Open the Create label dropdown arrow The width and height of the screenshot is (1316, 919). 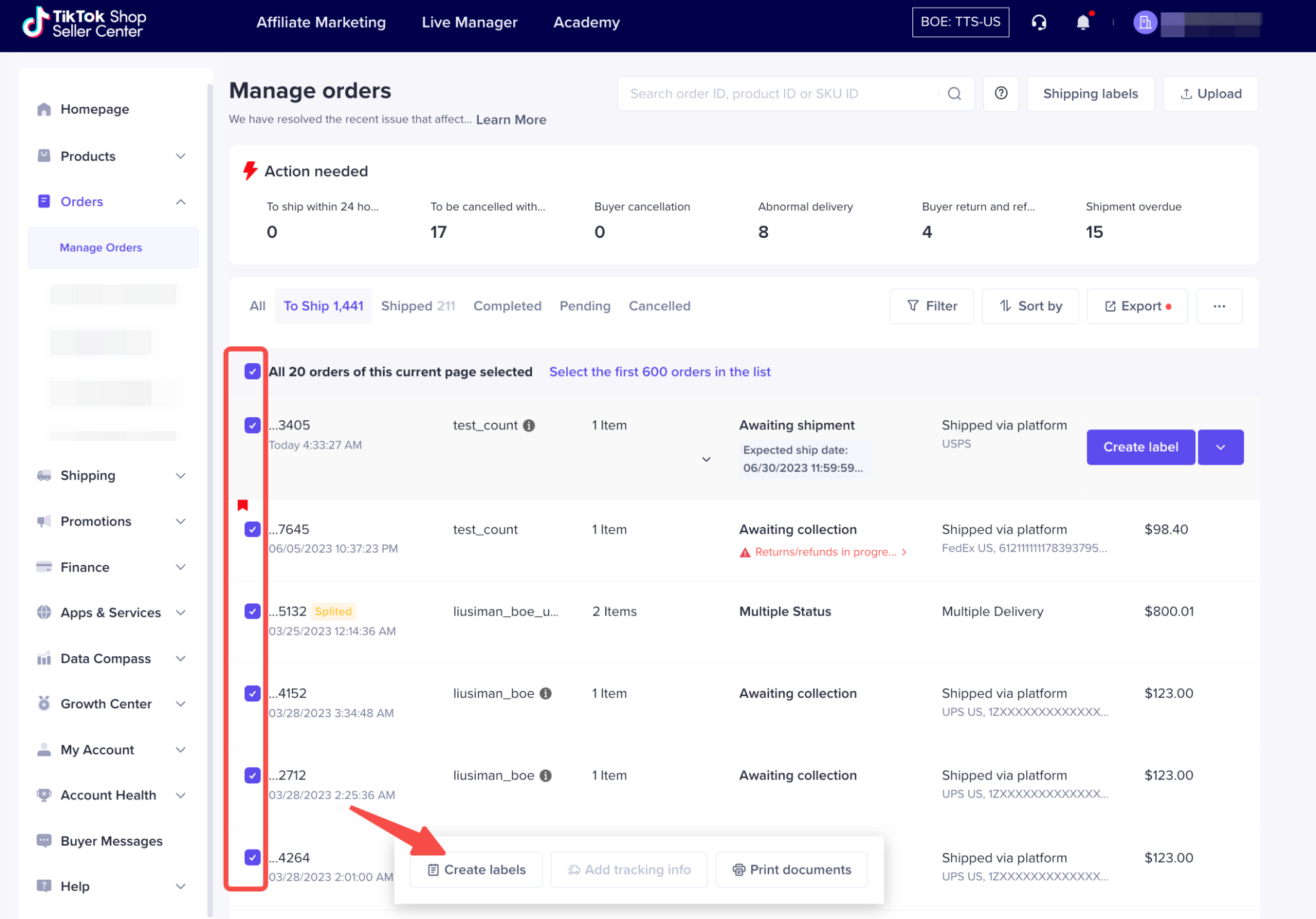click(x=1220, y=447)
